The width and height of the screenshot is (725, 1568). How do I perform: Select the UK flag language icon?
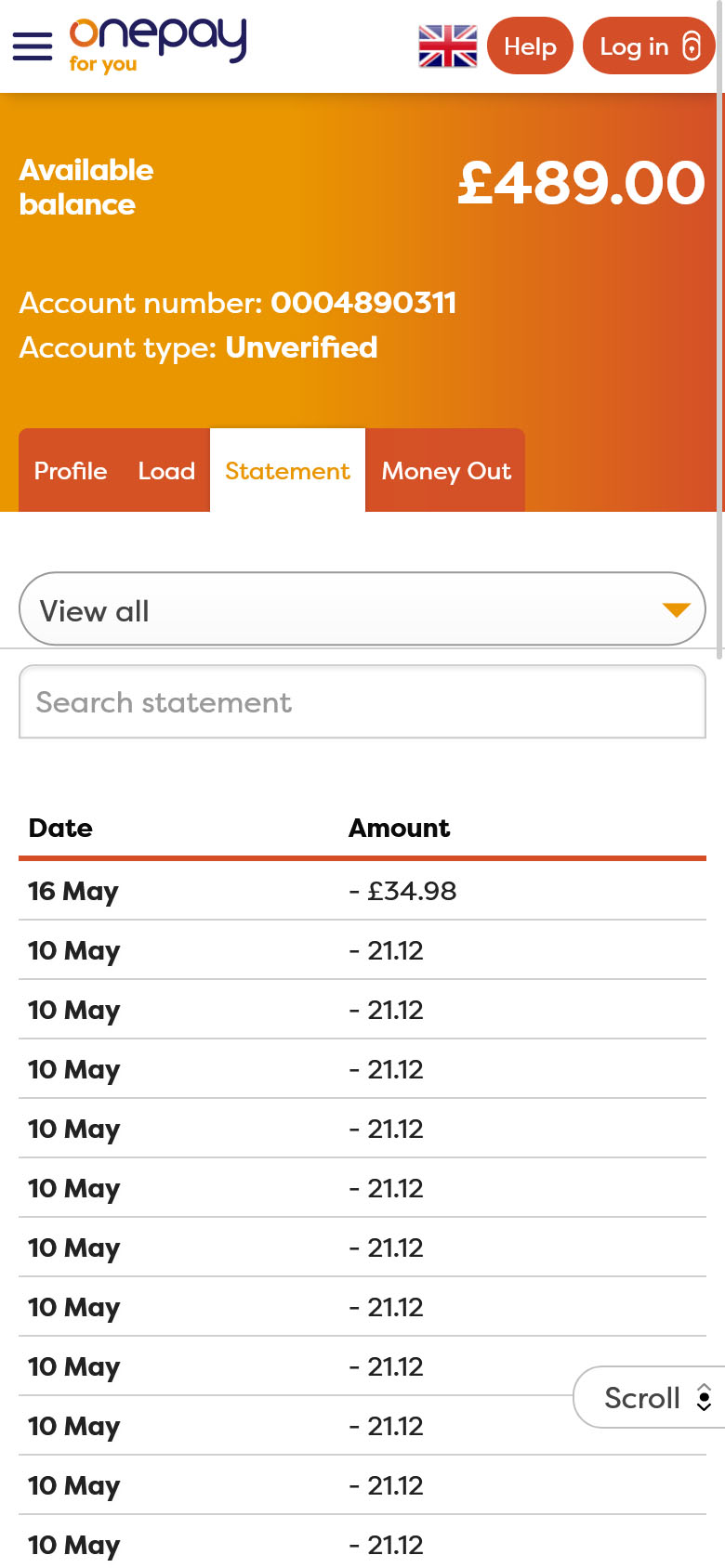tap(448, 46)
